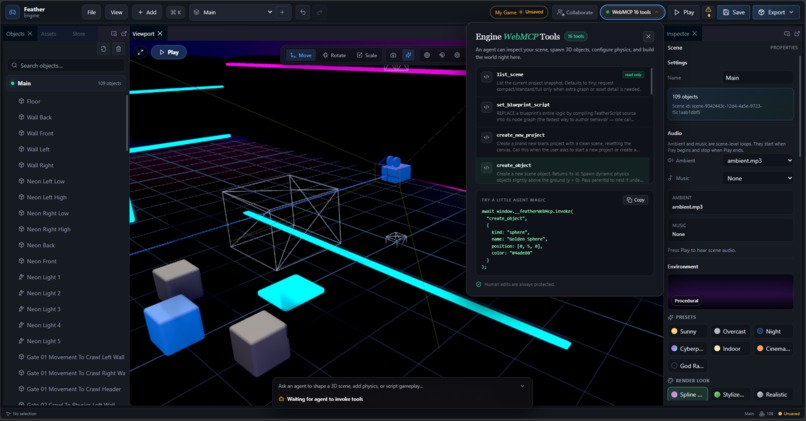This screenshot has width=806, height=421.
Task: Click the camera icon in viewport toolbar
Action: pos(393,55)
